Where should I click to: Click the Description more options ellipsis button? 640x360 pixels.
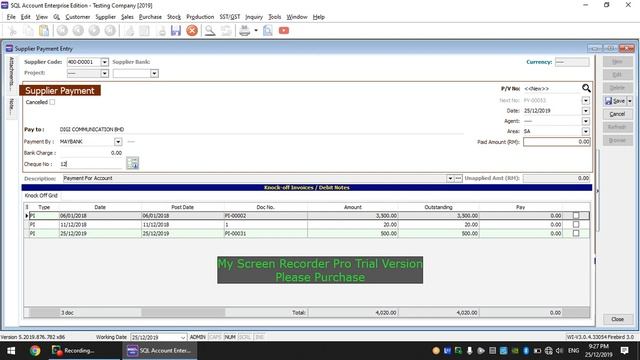[x=458, y=178]
